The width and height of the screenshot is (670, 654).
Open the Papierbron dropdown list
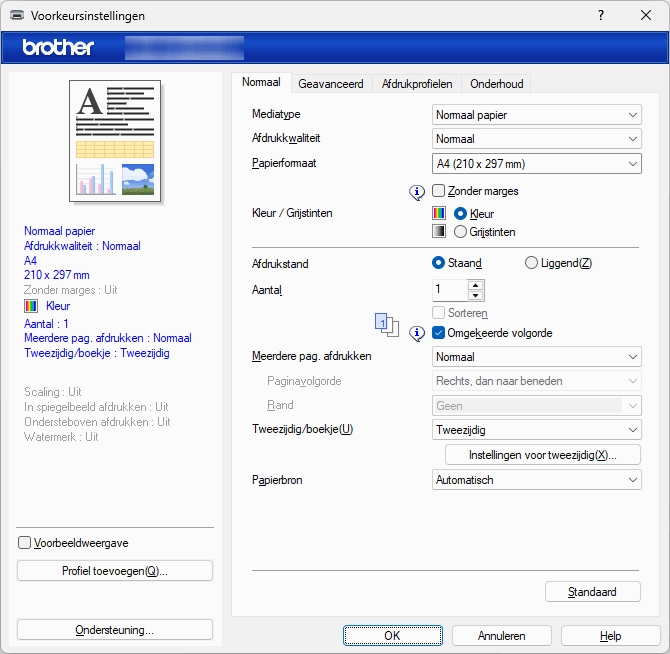(536, 480)
